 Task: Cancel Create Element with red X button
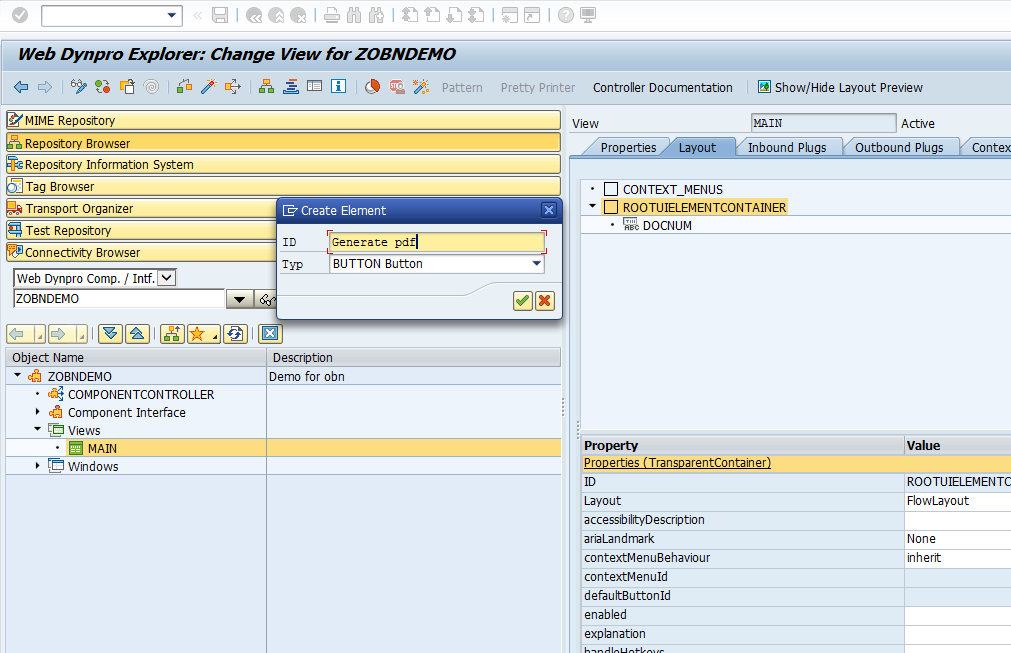tap(545, 300)
